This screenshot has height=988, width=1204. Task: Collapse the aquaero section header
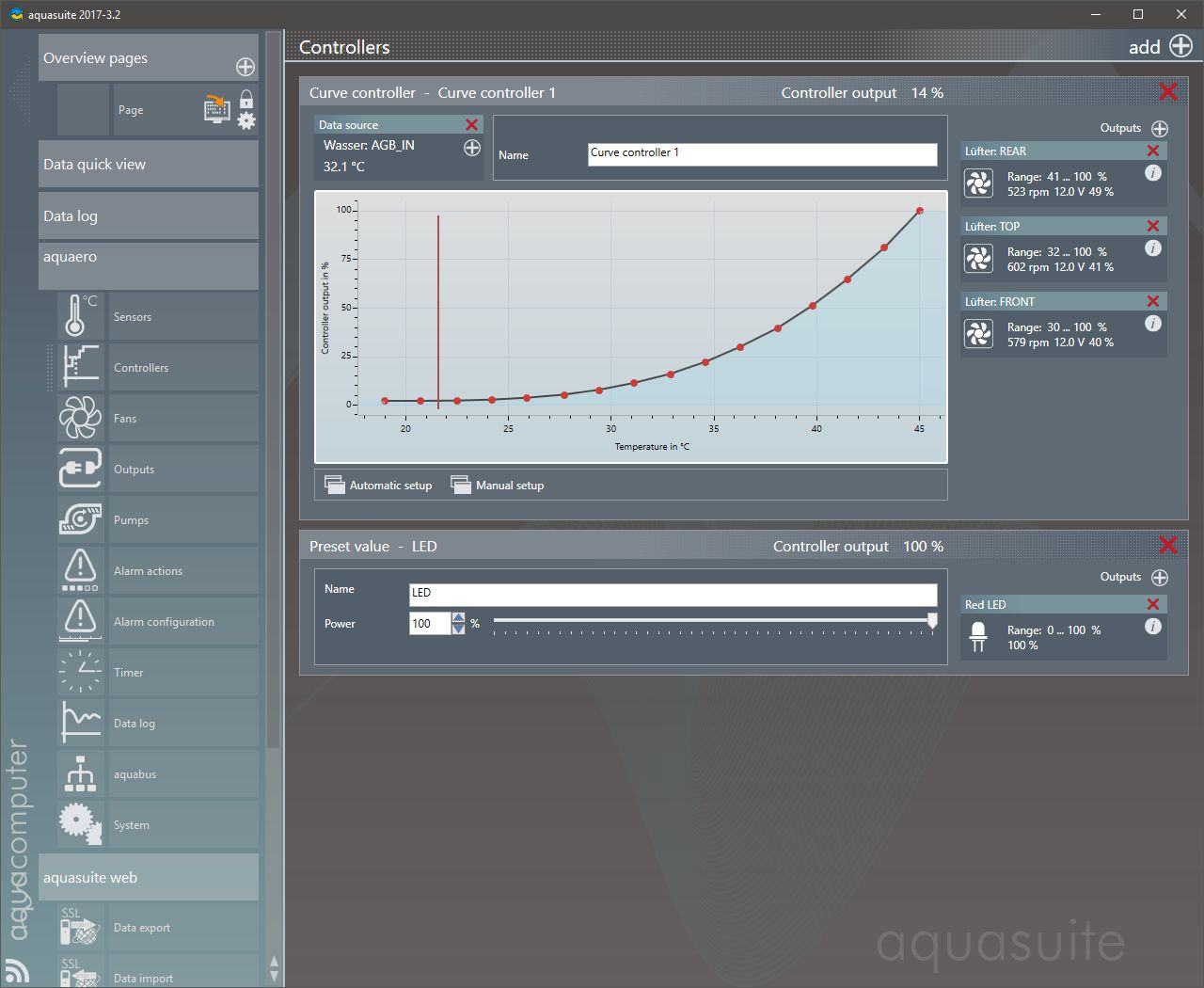coord(149,266)
